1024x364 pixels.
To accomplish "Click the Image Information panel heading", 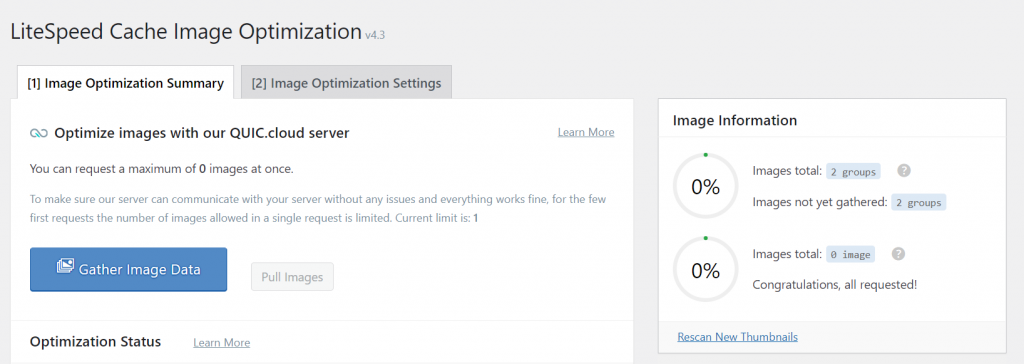I will click(735, 120).
